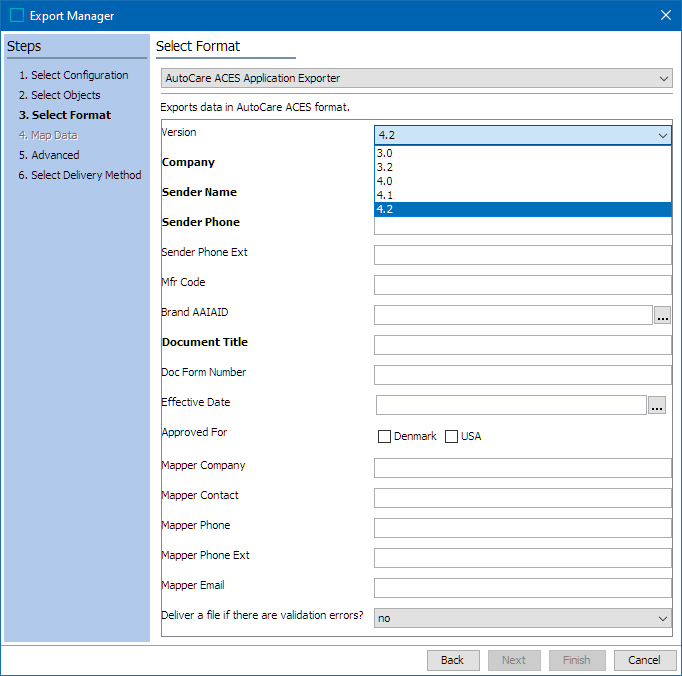Focus the Mapper Contact input field
The width and height of the screenshot is (682, 676).
(523, 498)
